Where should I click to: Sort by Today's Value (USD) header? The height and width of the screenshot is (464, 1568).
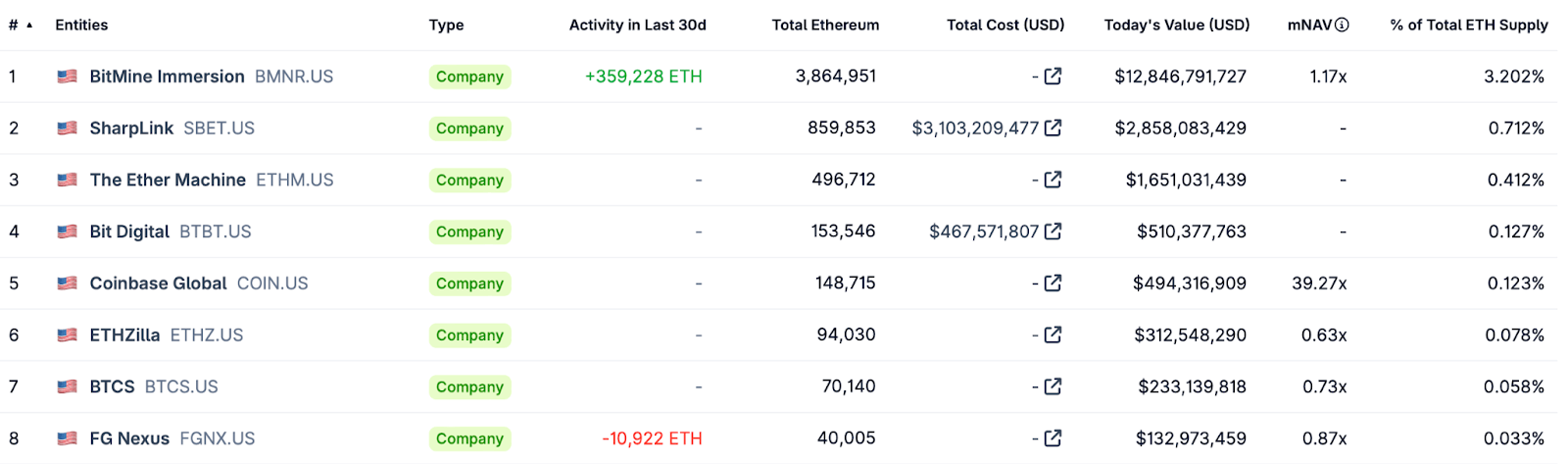click(1176, 26)
